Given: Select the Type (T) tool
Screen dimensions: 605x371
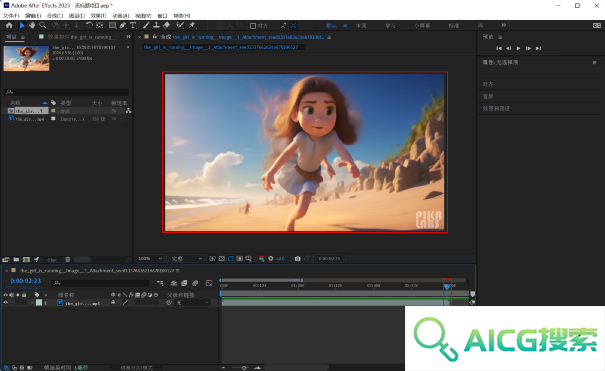Looking at the screenshot, I should pos(133,25).
